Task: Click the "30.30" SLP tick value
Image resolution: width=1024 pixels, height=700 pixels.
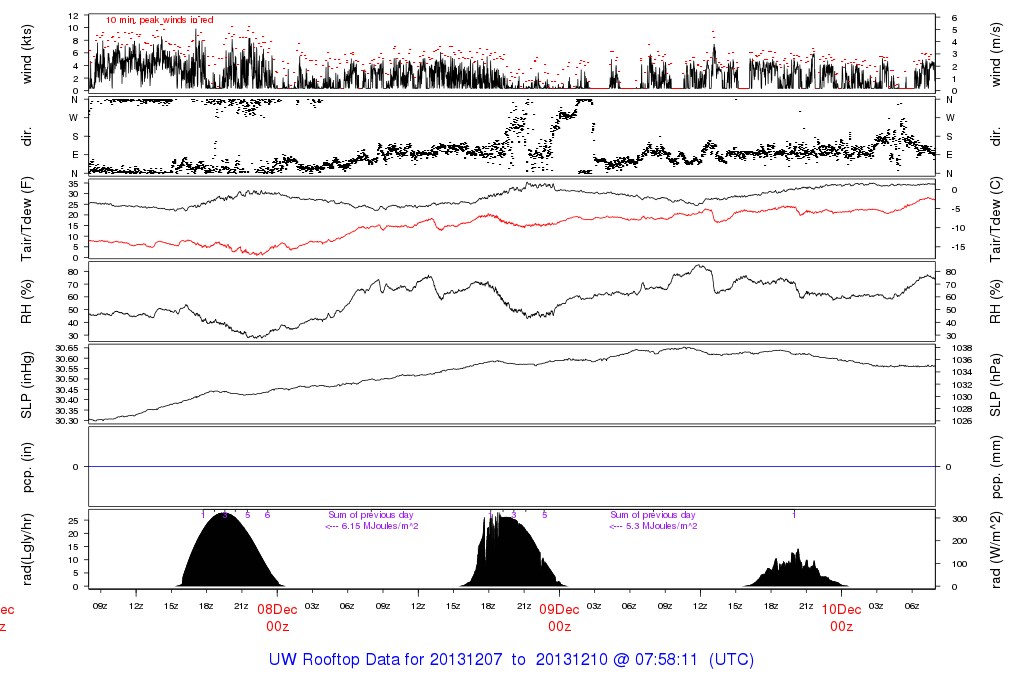Action: tap(67, 421)
